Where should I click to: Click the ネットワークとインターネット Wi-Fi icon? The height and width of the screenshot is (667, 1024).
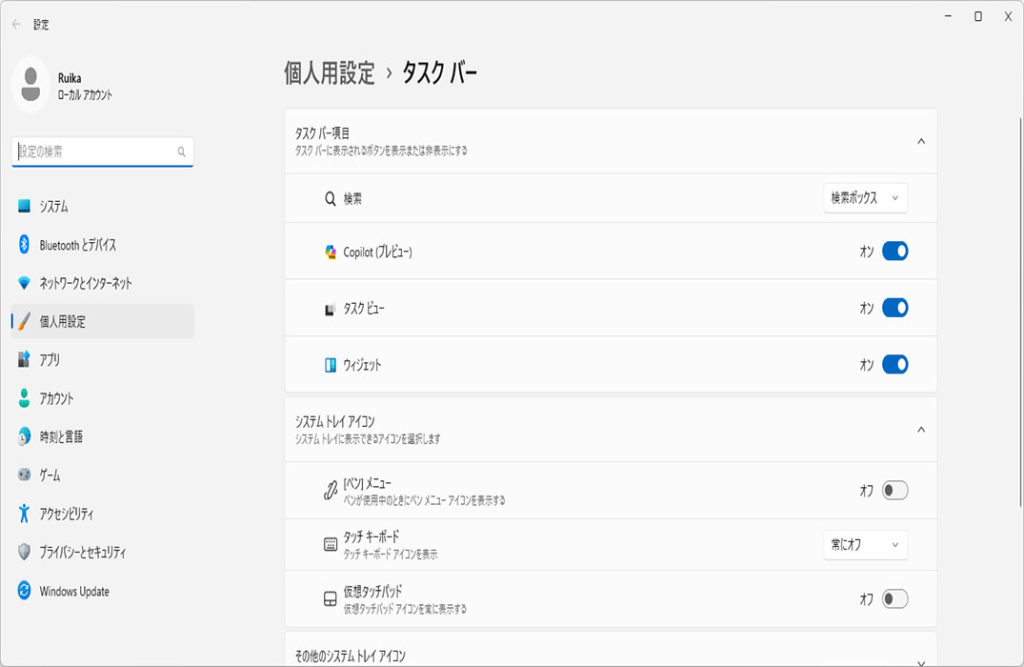24,283
